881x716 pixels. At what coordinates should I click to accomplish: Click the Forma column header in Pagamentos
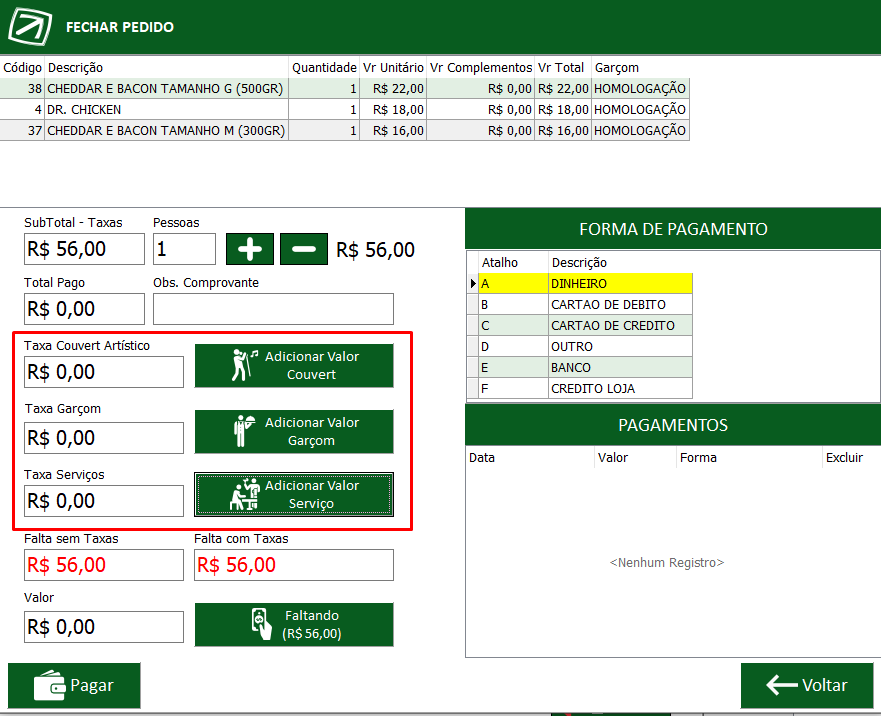tap(749, 457)
